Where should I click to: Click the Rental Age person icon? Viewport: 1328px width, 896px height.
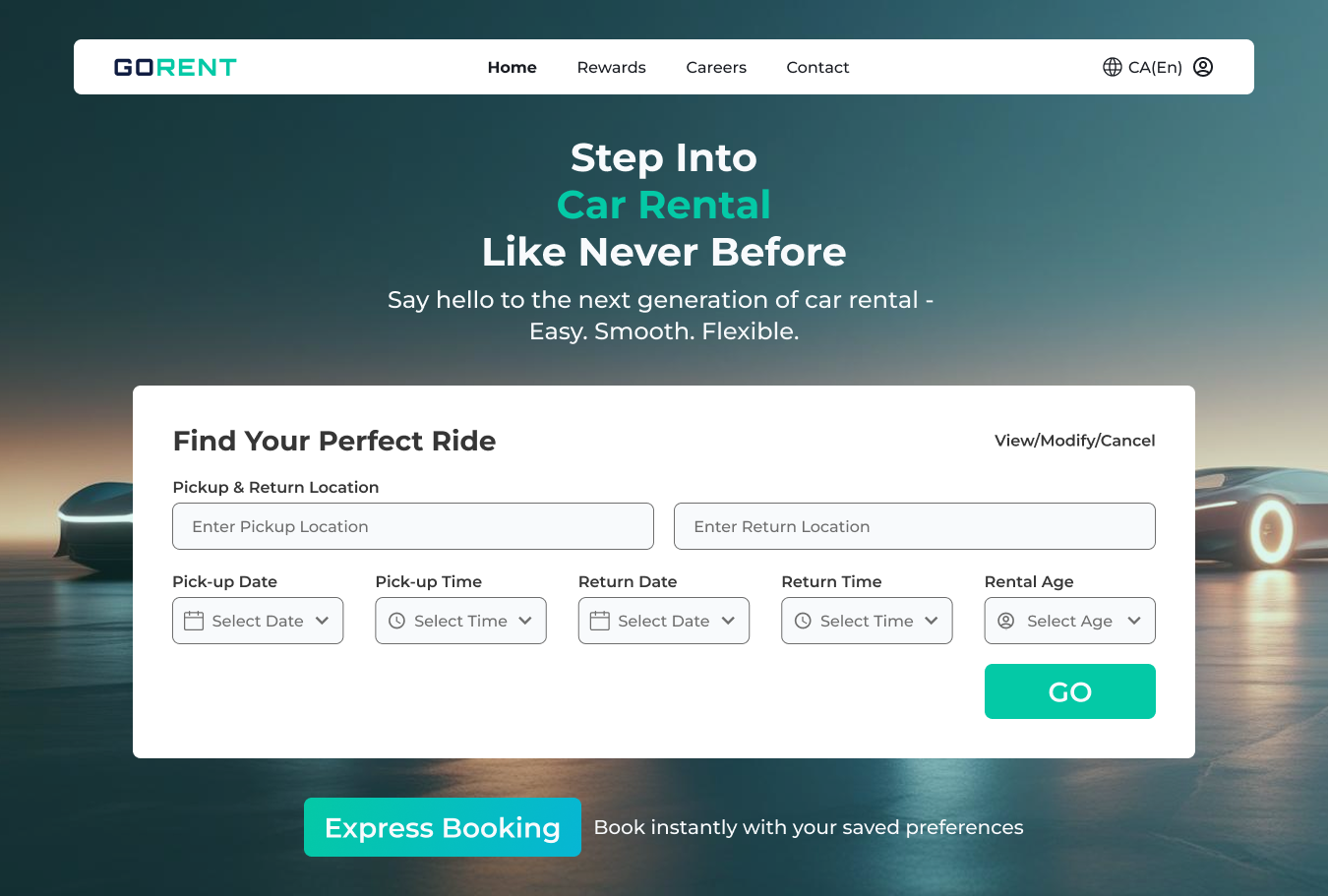(1005, 621)
